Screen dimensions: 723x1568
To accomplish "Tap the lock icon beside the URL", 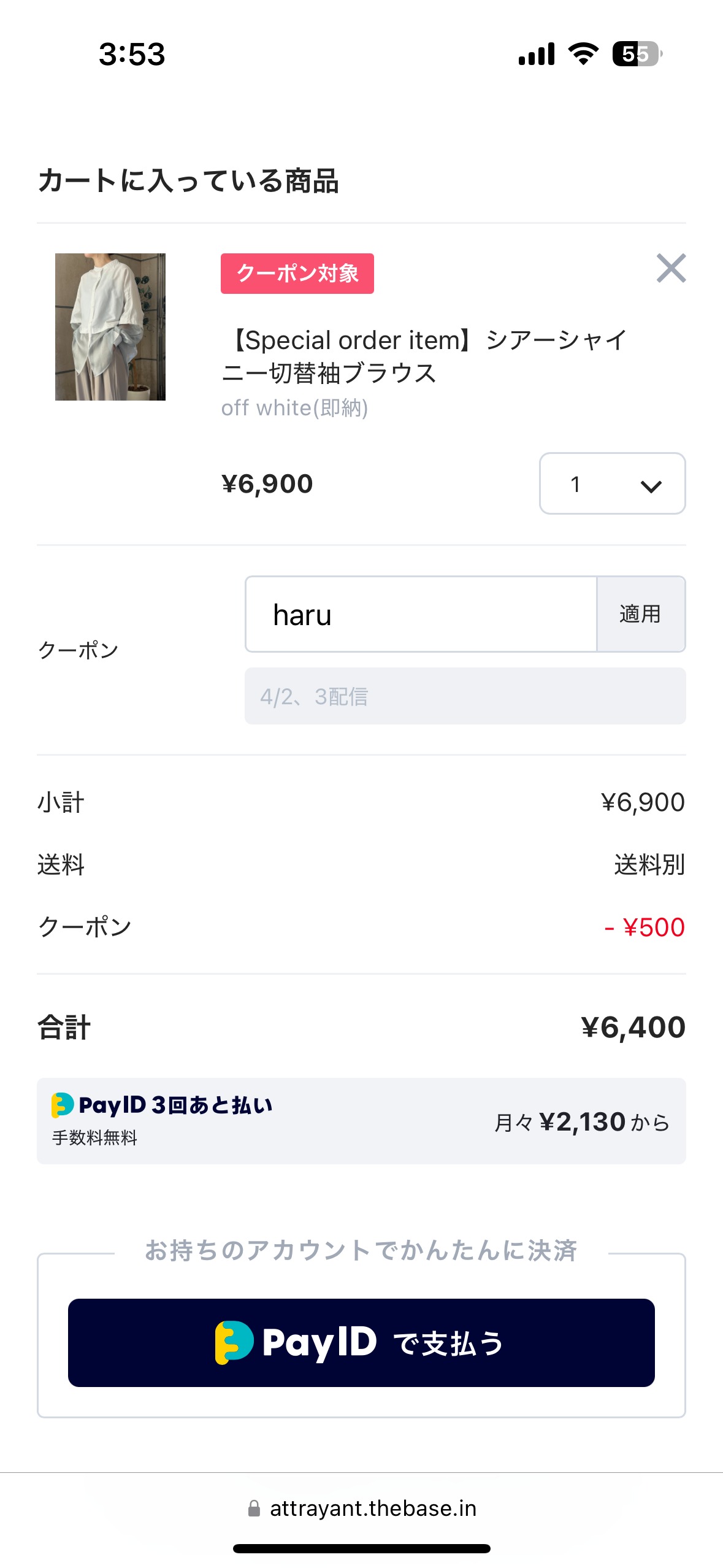I will (254, 1508).
